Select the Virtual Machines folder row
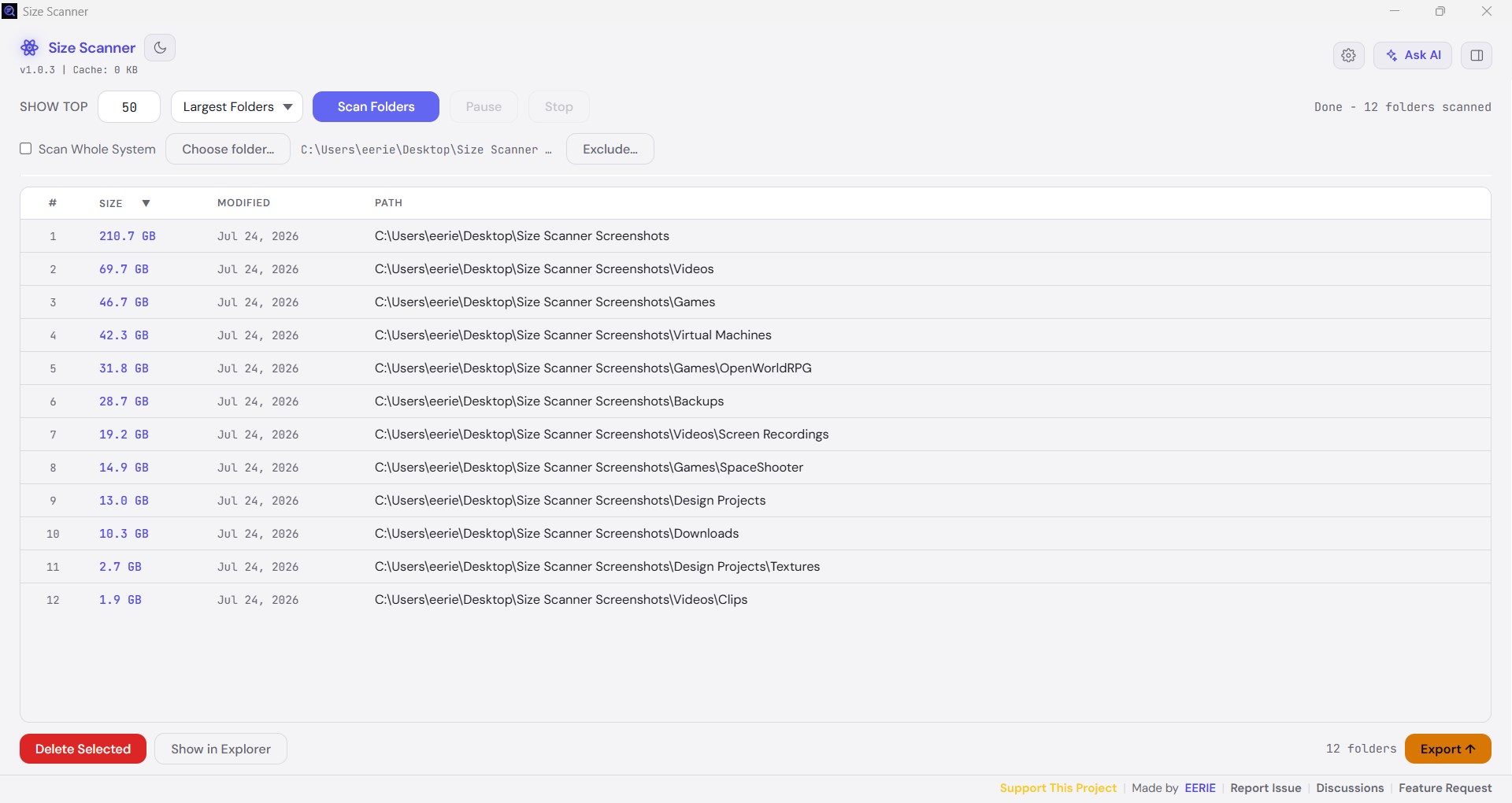 click(755, 335)
